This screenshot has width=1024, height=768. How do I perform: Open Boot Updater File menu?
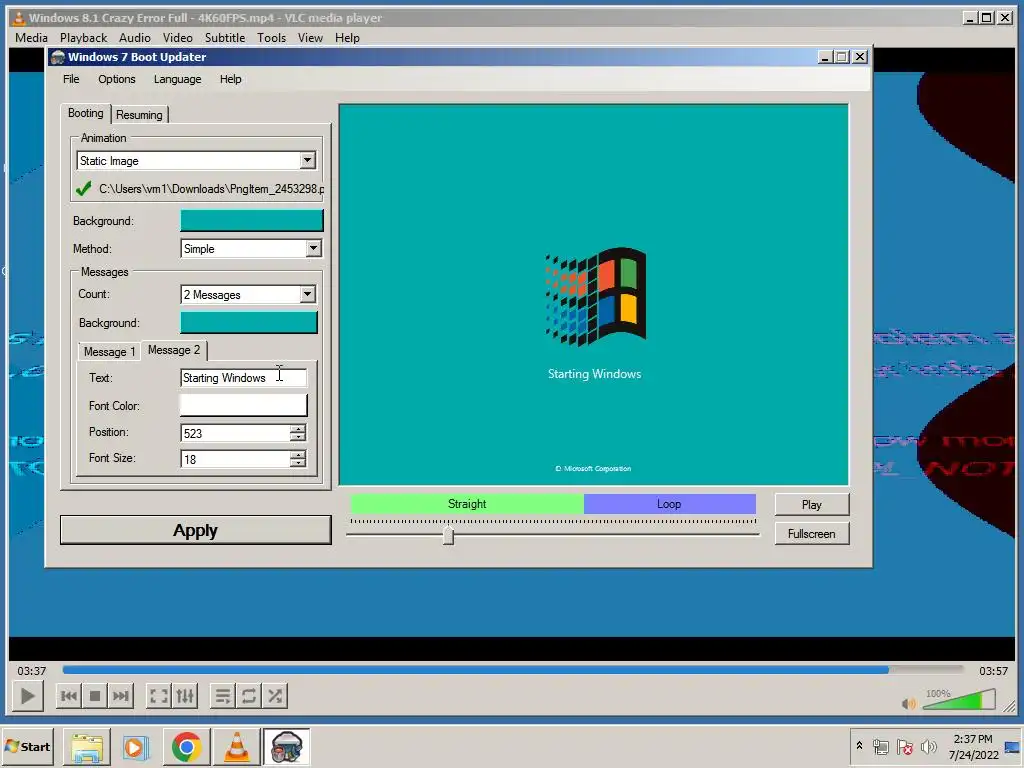71,79
